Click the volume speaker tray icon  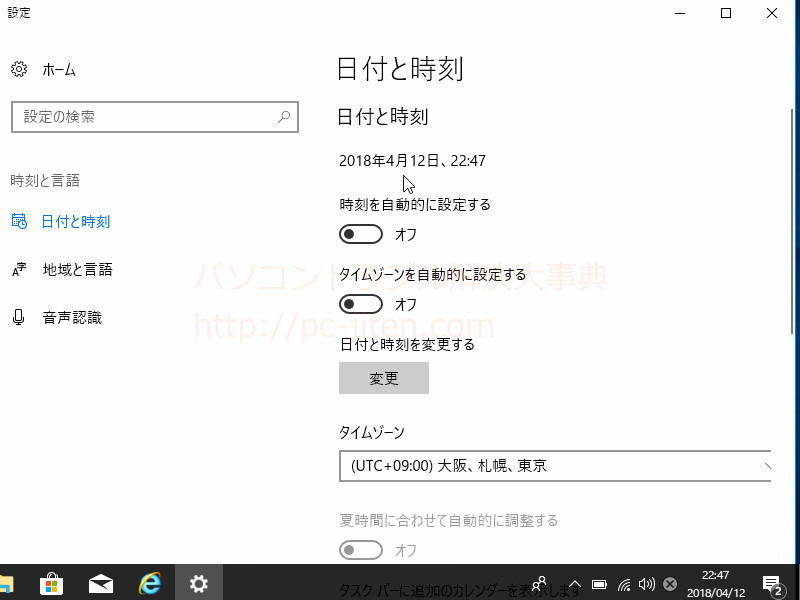coord(647,584)
